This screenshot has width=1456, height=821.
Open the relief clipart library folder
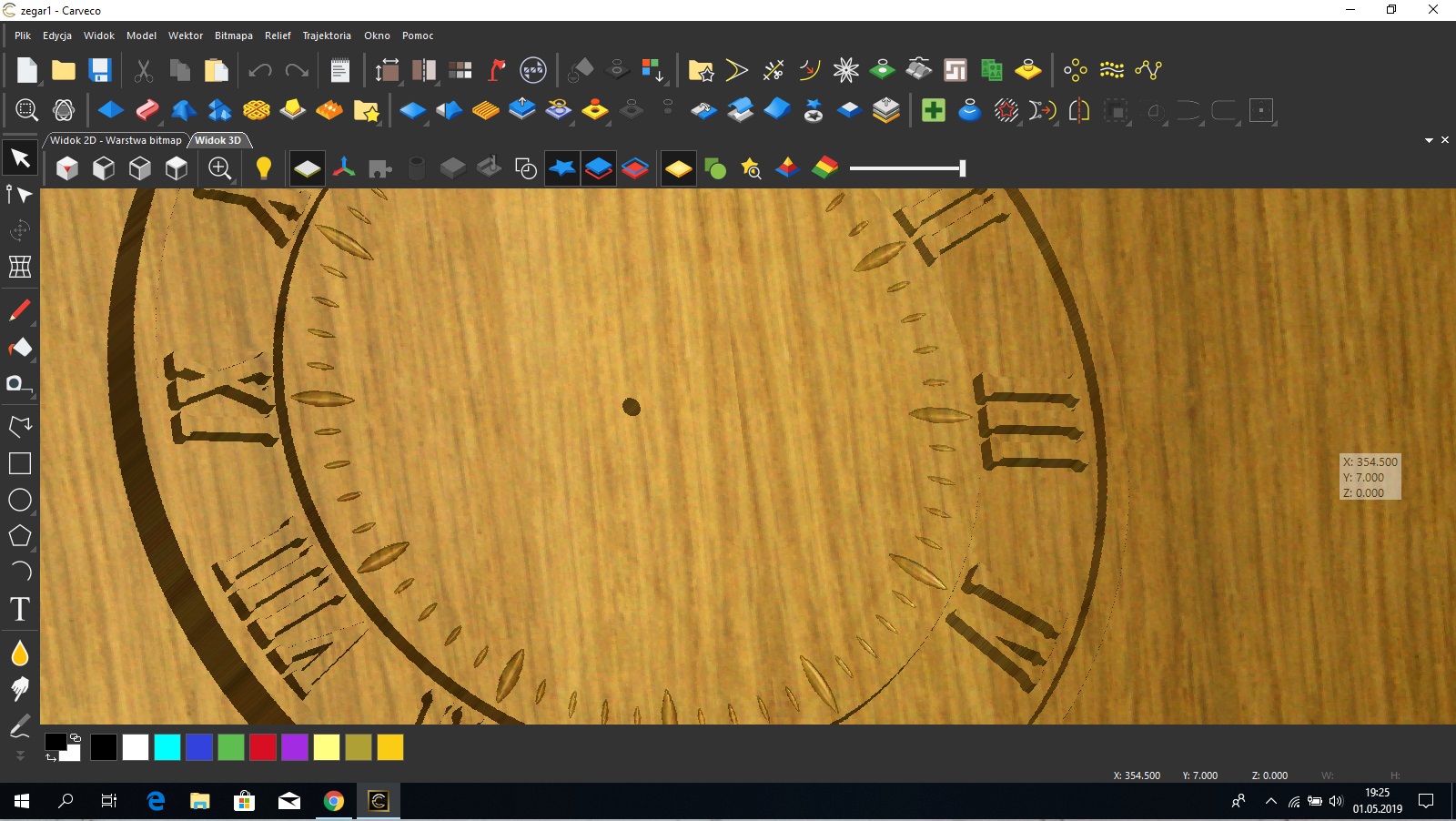pos(366,110)
